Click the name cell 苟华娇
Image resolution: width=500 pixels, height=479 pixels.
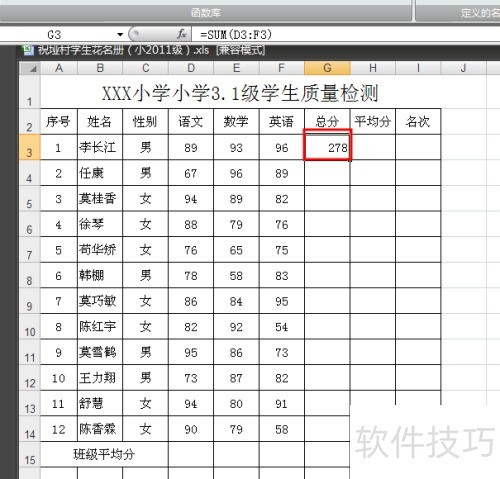[x=100, y=250]
